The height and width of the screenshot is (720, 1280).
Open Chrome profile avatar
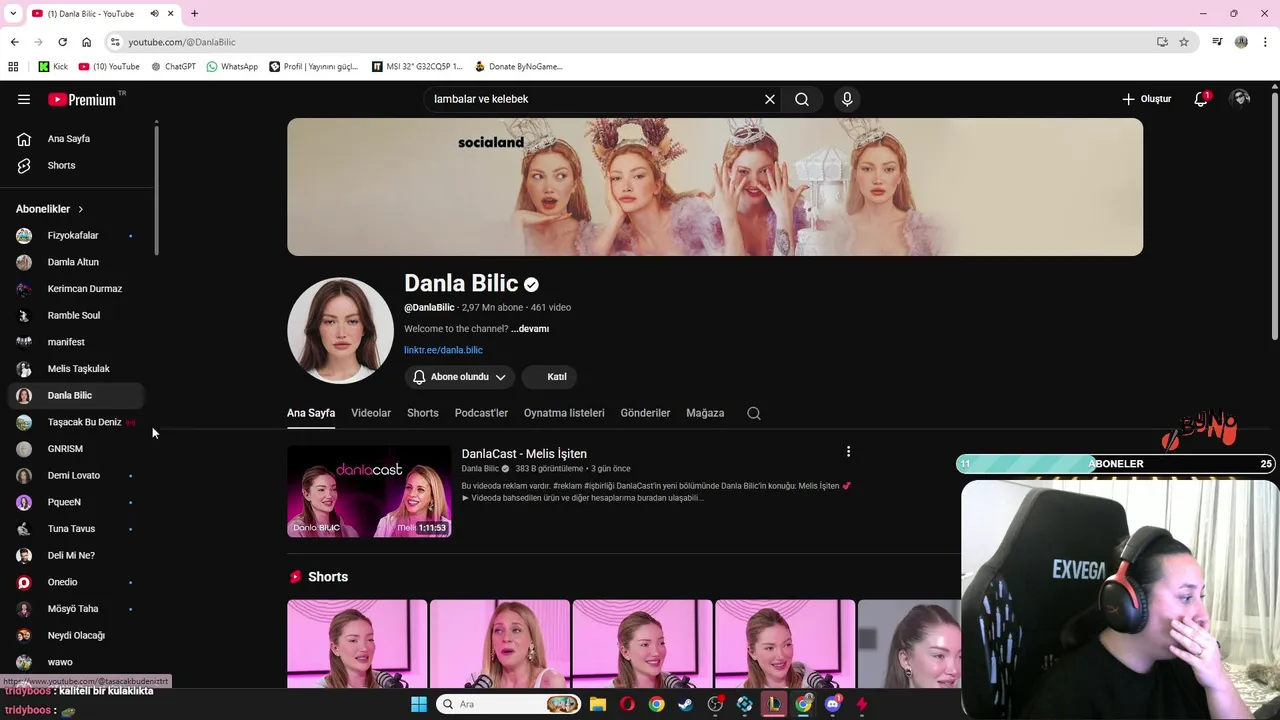1241,42
